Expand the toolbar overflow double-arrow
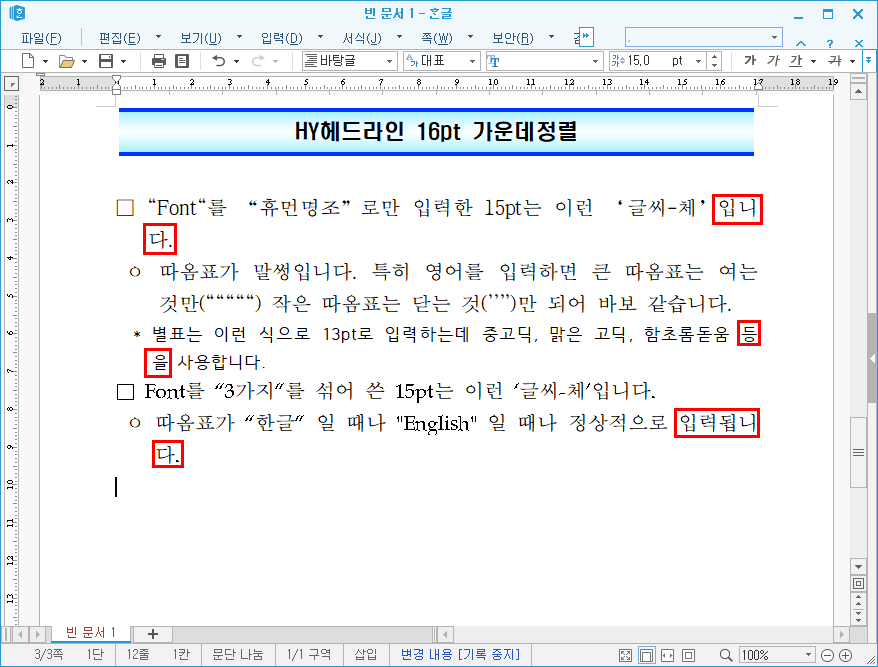The width and height of the screenshot is (878, 667). (868, 59)
